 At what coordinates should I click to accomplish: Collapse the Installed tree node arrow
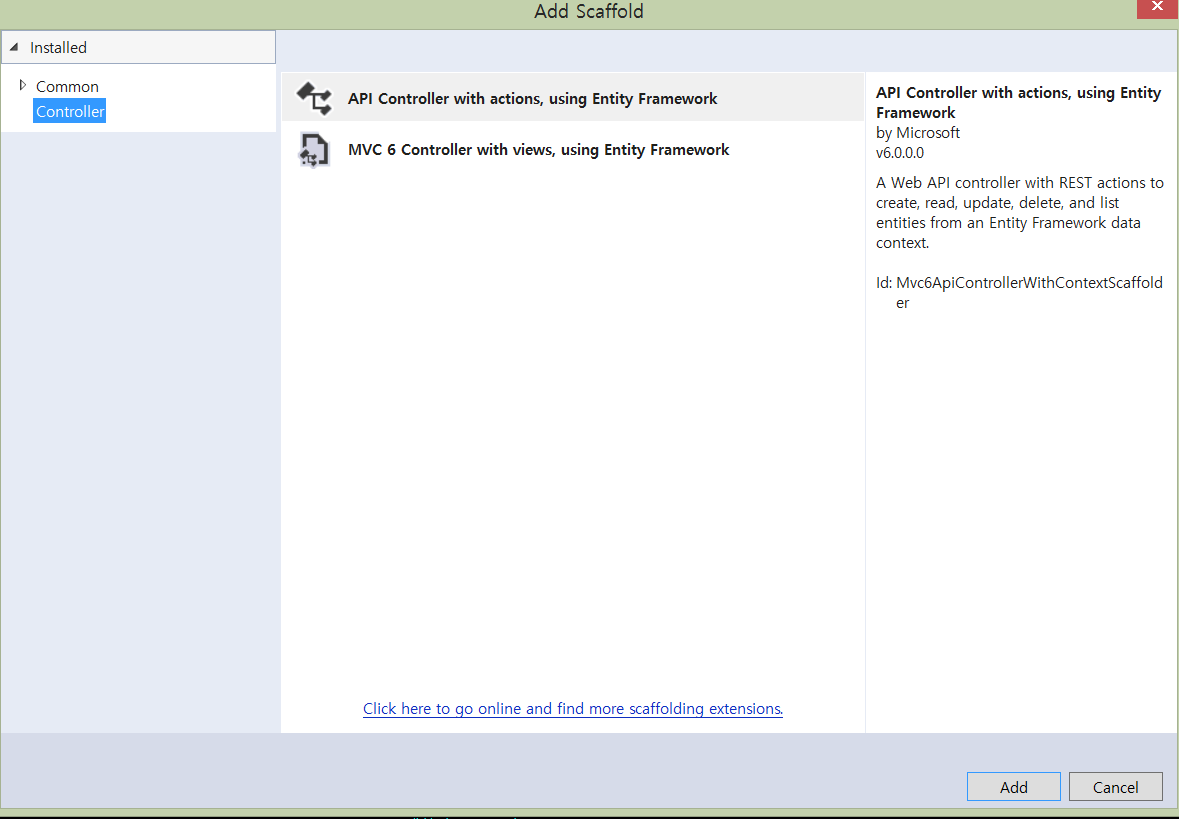click(14, 47)
